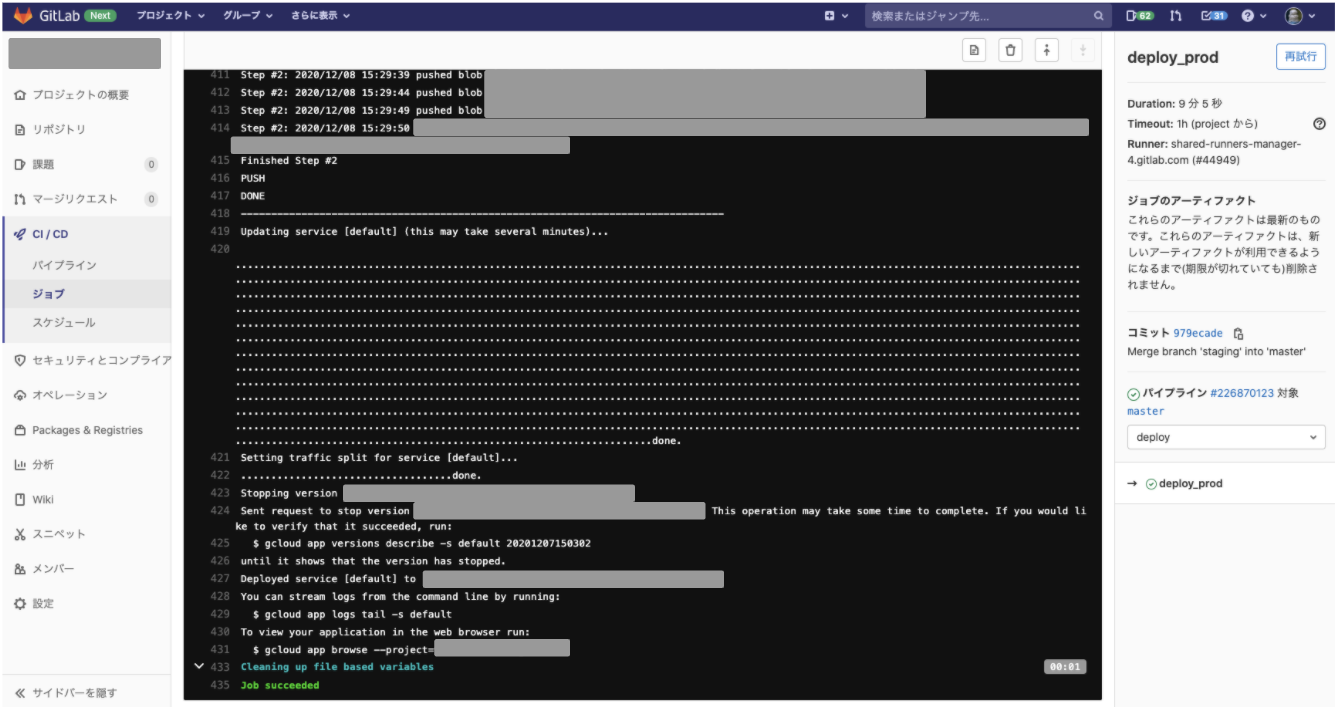Image resolution: width=1339 pixels, height=707 pixels.
Task: Open commit link 979ecade
Action: coord(1198,333)
